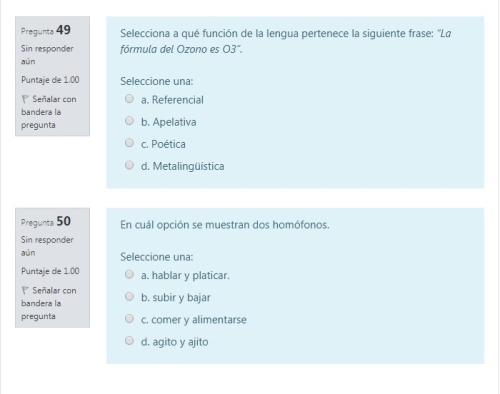Choose radio button b. Apelativa
The width and height of the screenshot is (500, 394).
pyautogui.click(x=129, y=121)
